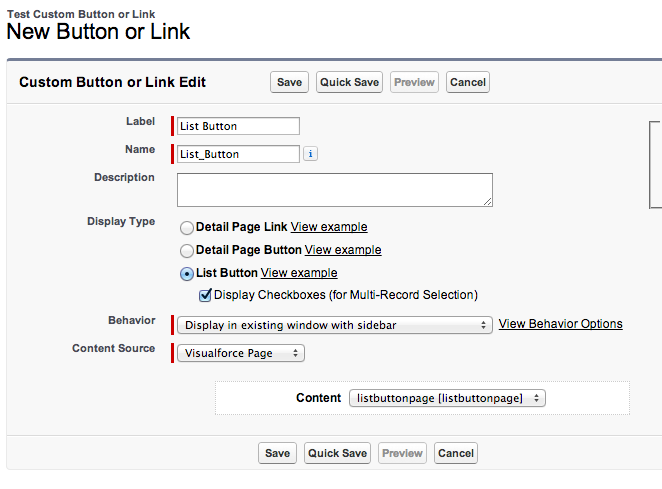The height and width of the screenshot is (489, 662).
Task: Open the Behavior dropdown
Action: [335, 325]
